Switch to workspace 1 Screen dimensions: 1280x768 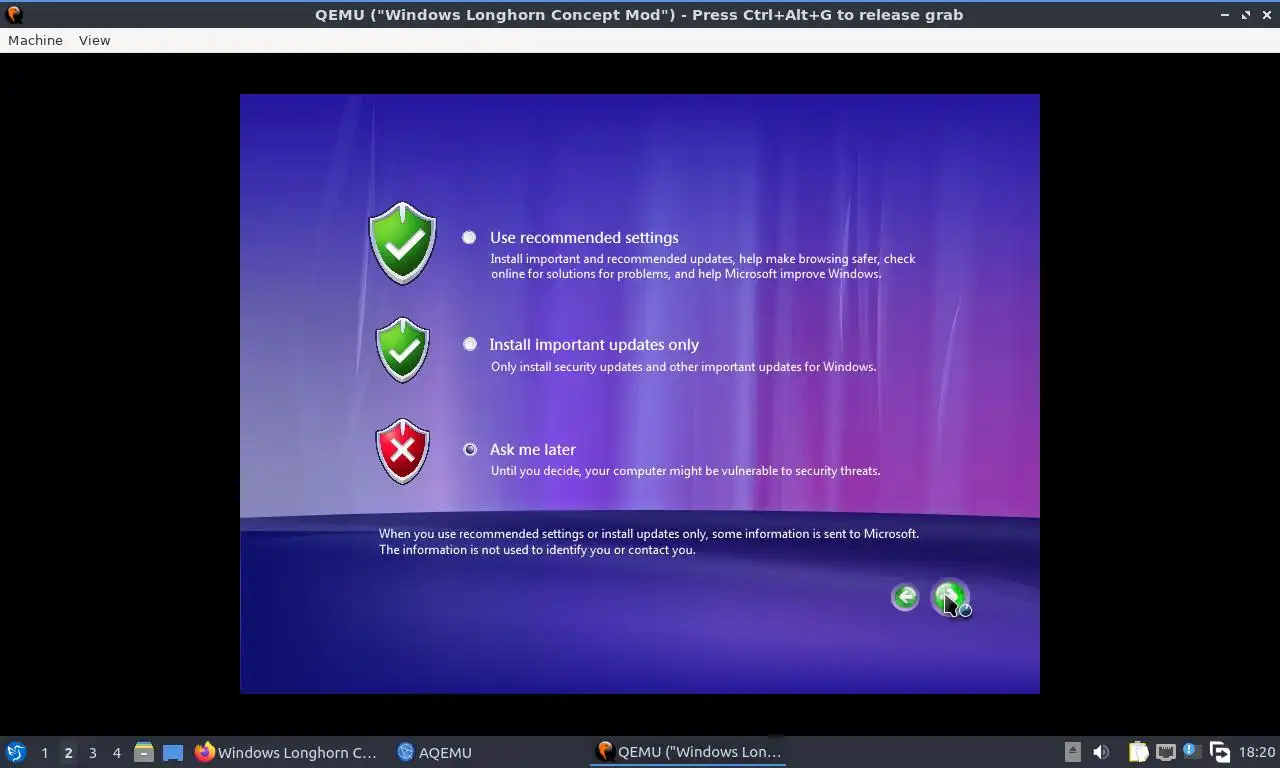[x=44, y=752]
